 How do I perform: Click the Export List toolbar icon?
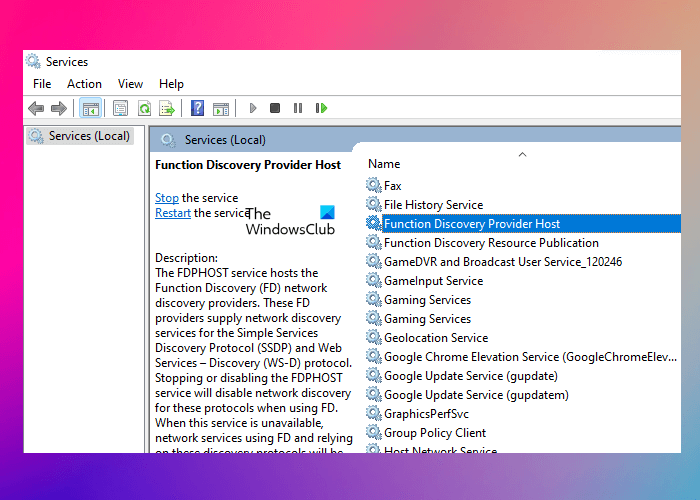pos(167,108)
